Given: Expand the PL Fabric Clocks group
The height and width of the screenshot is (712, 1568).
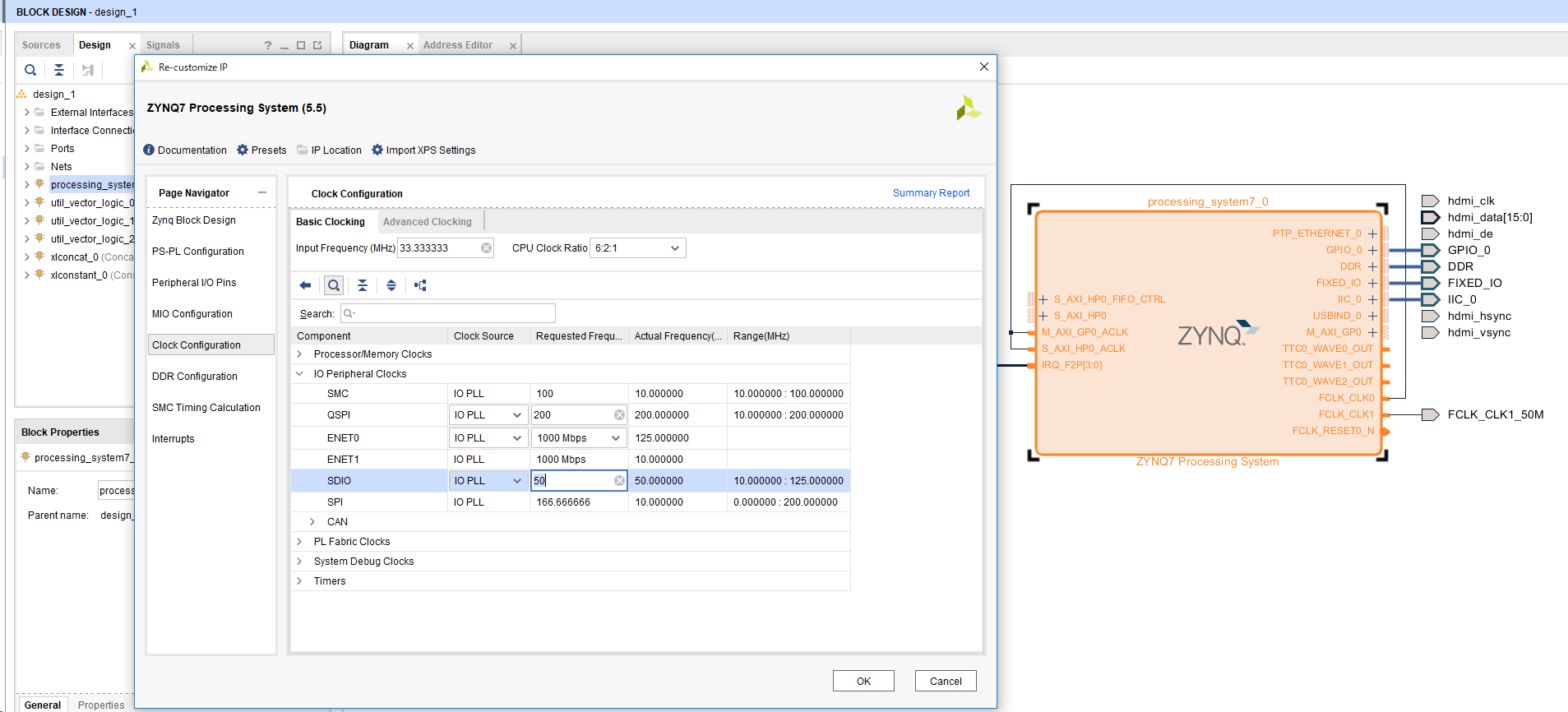Looking at the screenshot, I should point(299,542).
